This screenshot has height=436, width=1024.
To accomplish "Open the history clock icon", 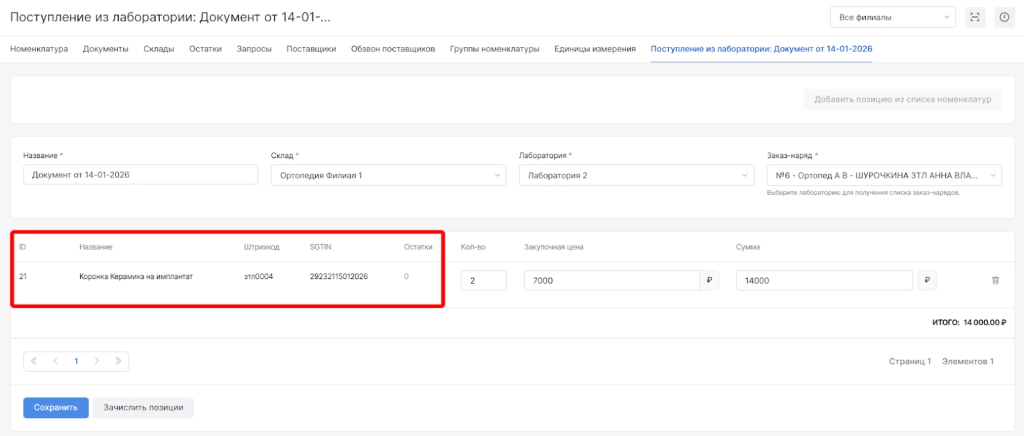I will [x=1004, y=17].
